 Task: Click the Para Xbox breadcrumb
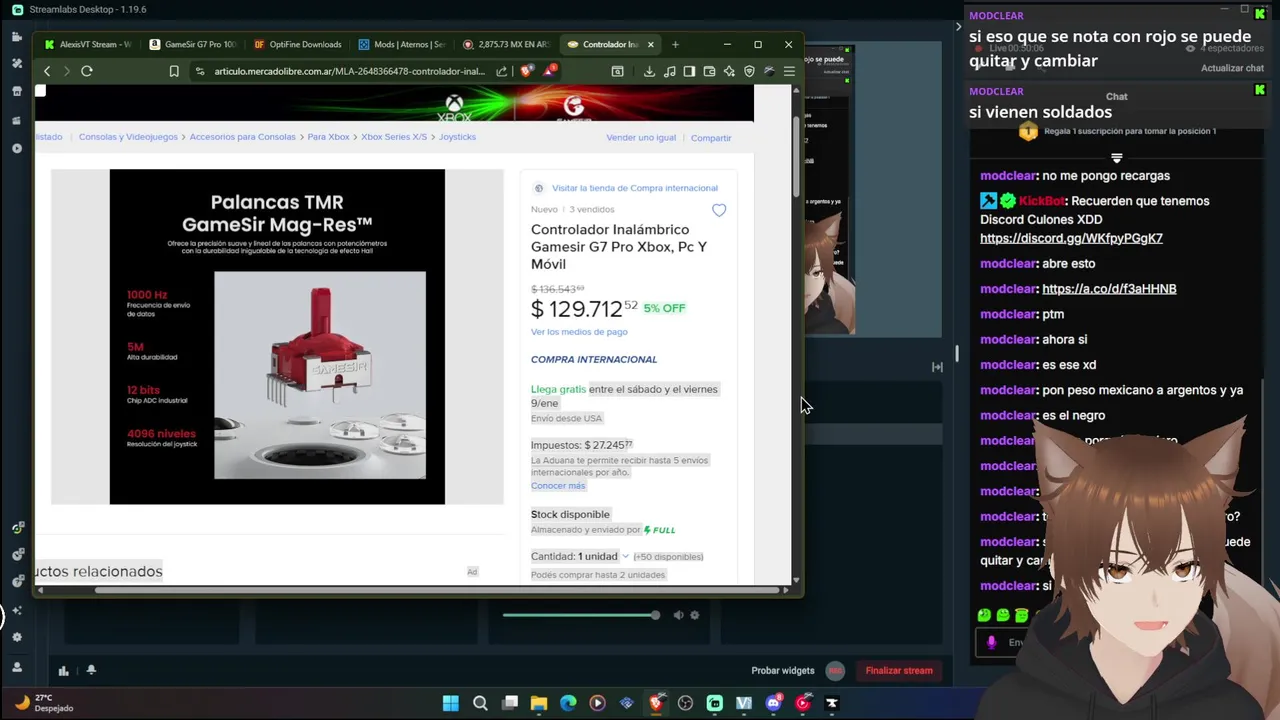328,137
